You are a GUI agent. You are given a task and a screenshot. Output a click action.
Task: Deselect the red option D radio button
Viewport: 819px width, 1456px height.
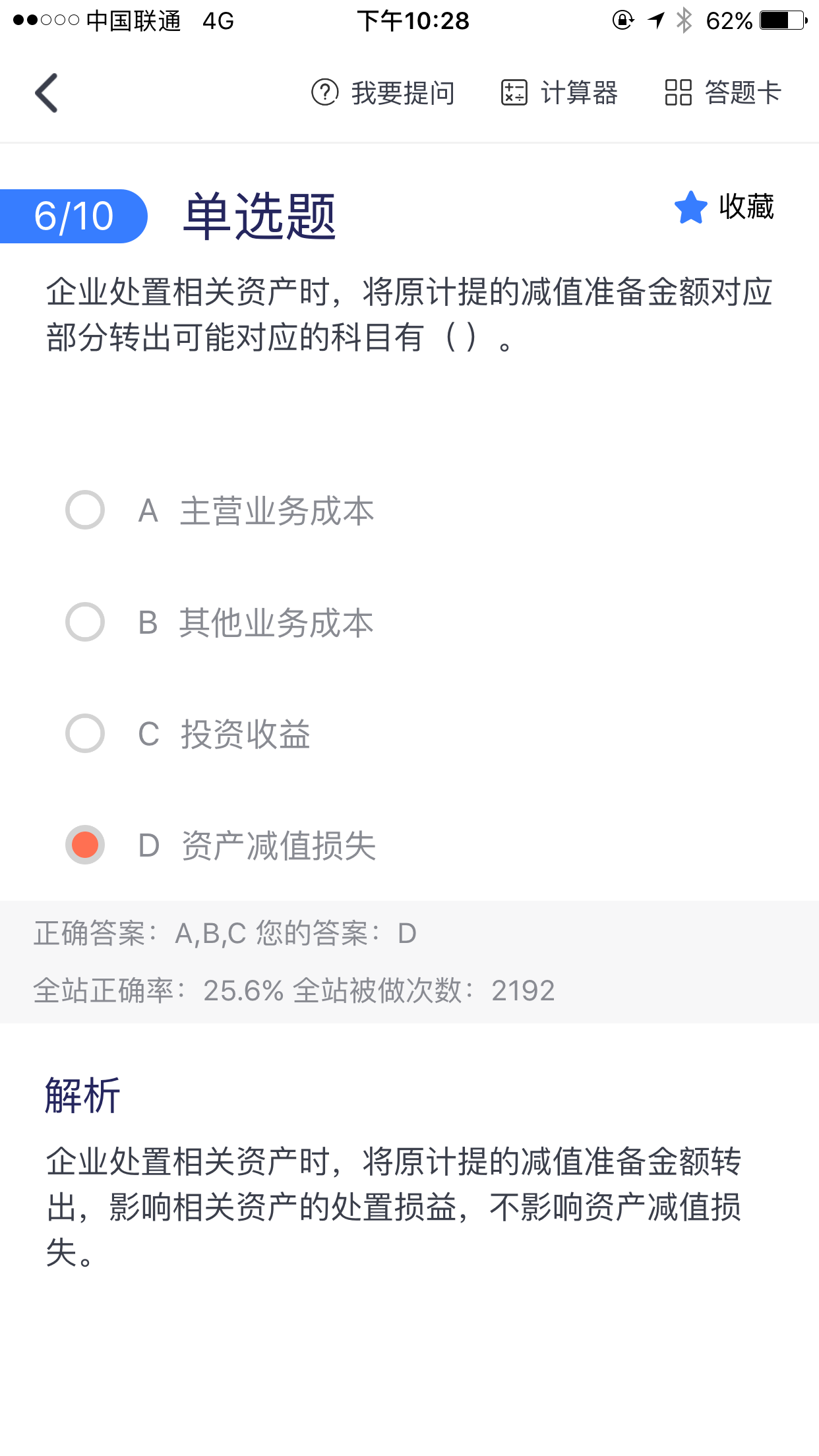tap(85, 845)
